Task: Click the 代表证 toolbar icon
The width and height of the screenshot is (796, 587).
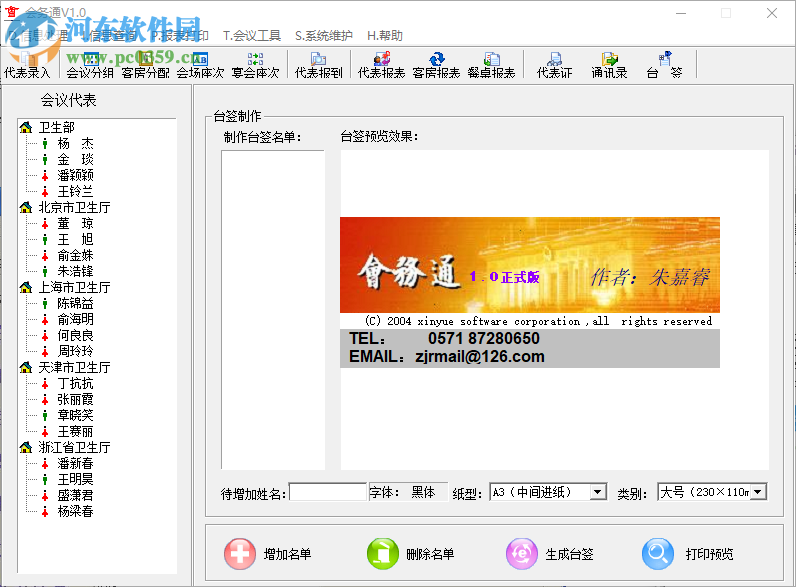Action: coord(554,65)
